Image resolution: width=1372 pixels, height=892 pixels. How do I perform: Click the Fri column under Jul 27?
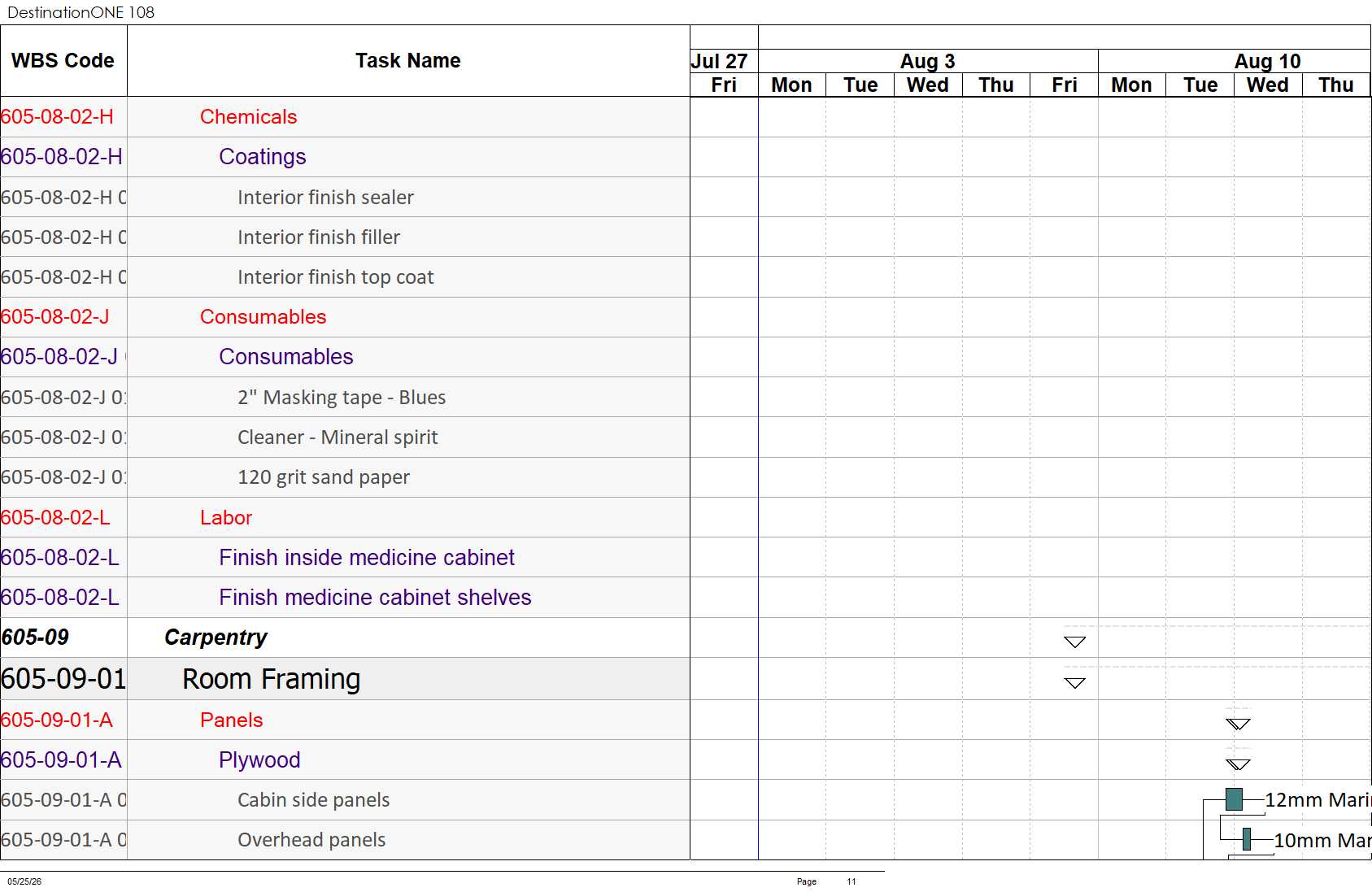(724, 85)
